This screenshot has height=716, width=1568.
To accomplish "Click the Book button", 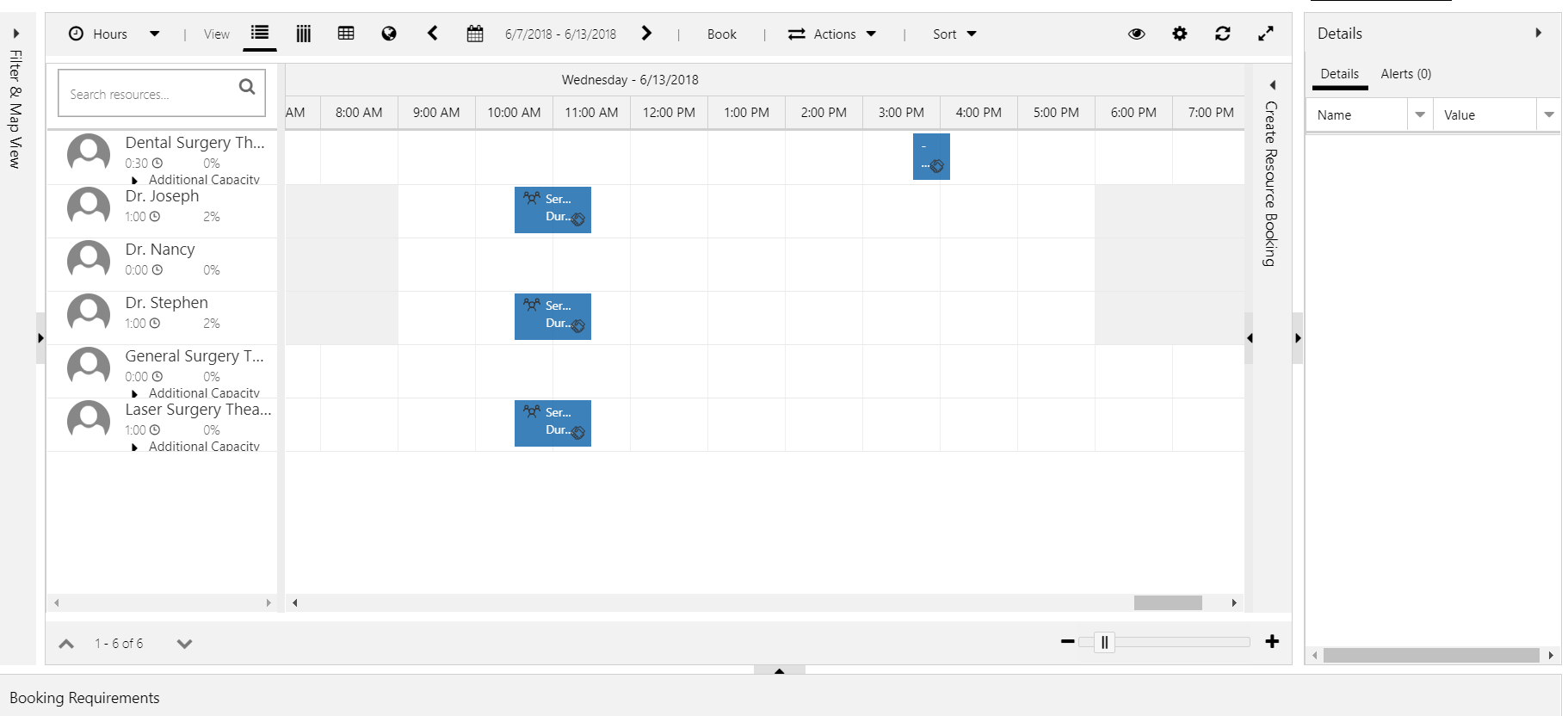I will [x=721, y=34].
